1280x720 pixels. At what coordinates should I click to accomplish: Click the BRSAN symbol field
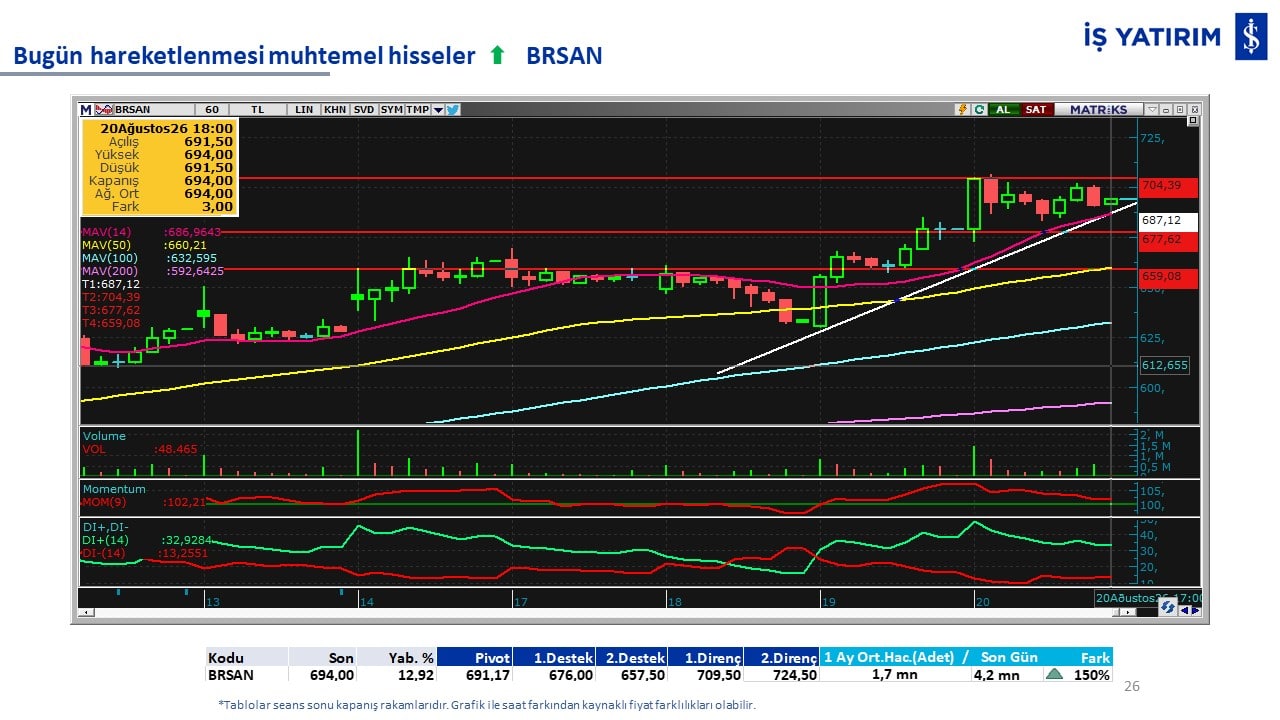pyautogui.click(x=154, y=110)
